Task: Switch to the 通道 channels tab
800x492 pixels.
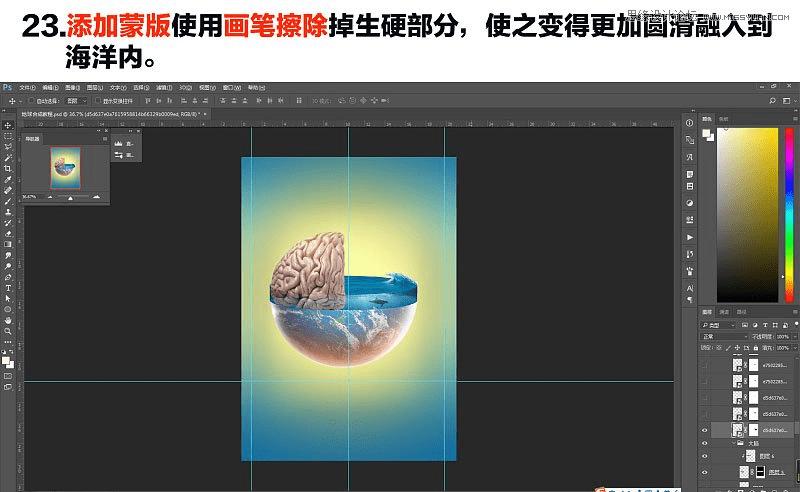Action: (724, 312)
